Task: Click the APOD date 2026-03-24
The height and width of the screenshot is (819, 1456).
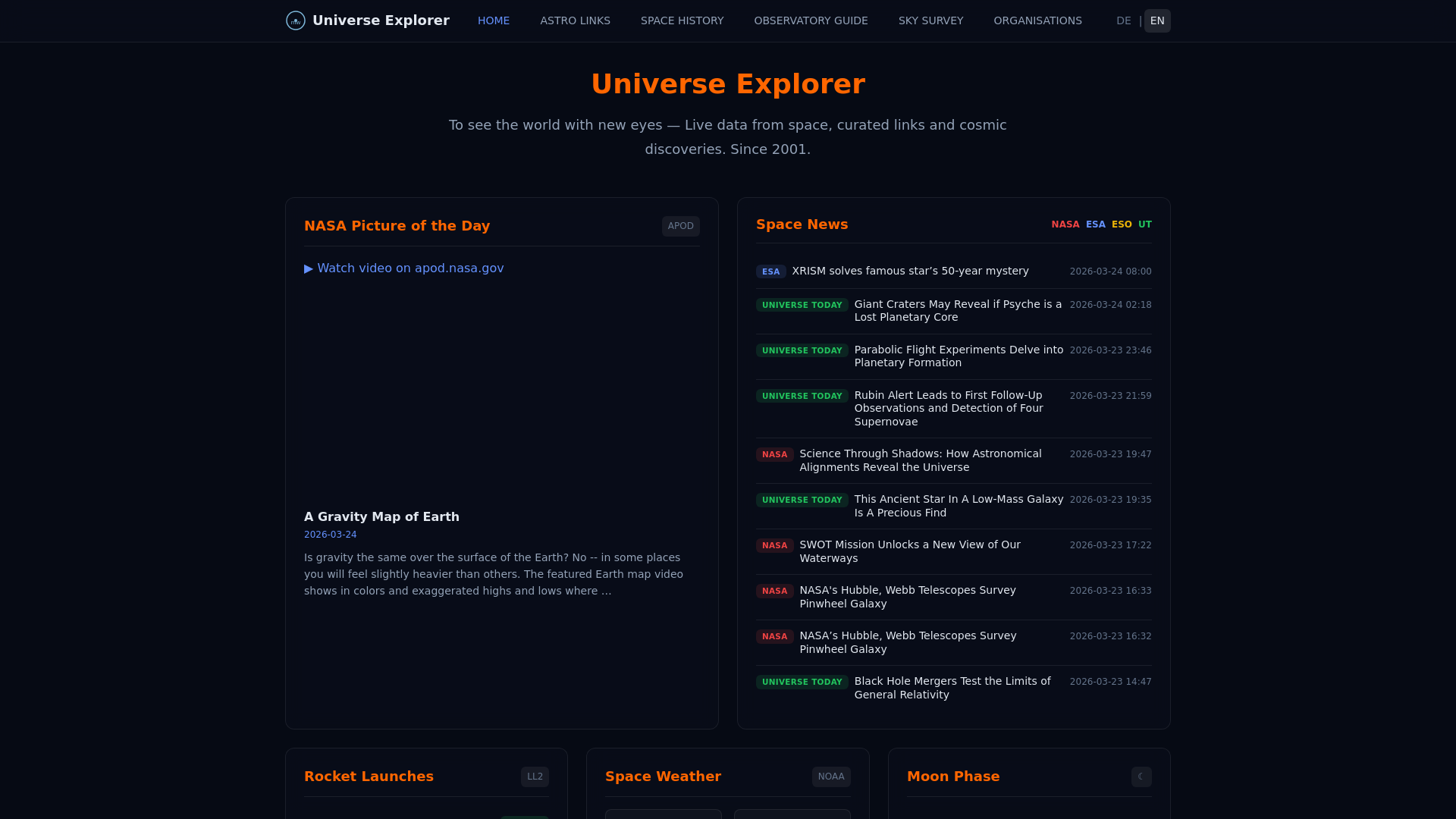Action: pyautogui.click(x=330, y=535)
